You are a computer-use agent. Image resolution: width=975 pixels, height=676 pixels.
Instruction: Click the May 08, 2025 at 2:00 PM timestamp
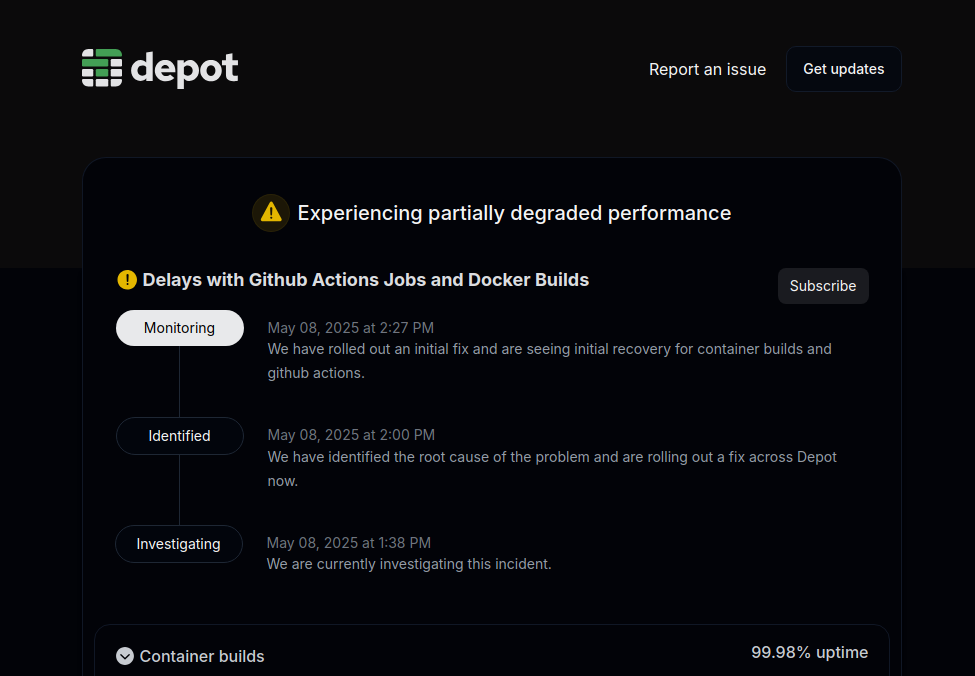coord(351,435)
